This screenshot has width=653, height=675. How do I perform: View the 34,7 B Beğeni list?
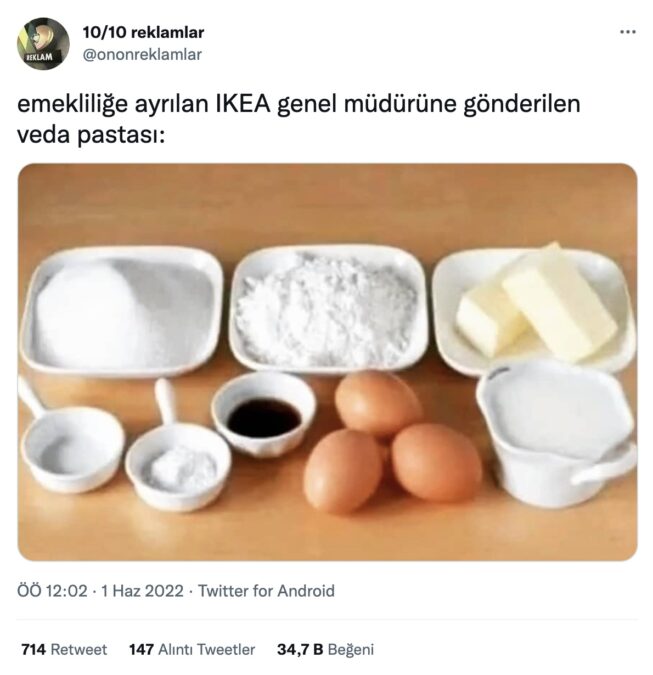point(325,649)
